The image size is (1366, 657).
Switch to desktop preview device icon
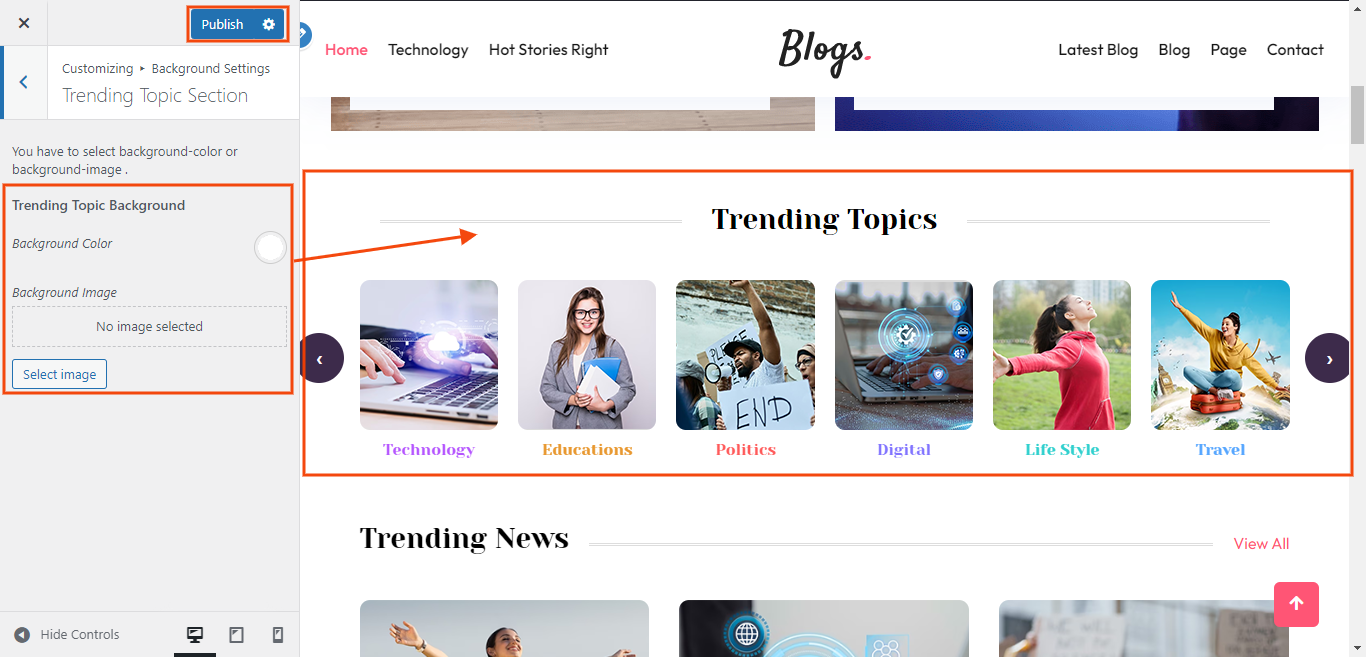click(x=195, y=634)
